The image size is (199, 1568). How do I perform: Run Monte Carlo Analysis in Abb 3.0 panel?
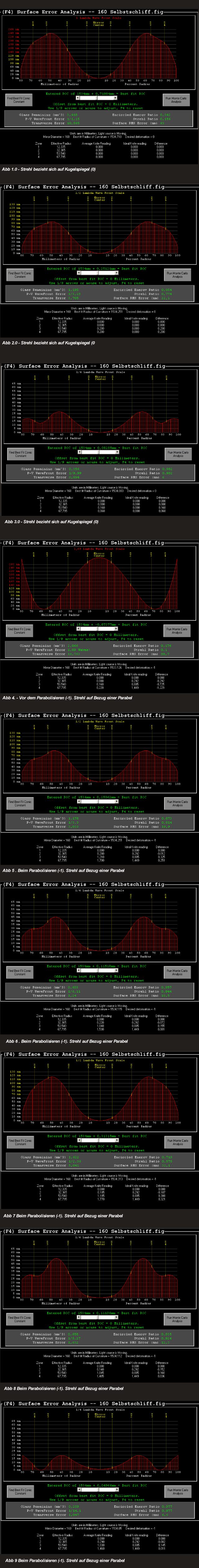click(178, 454)
